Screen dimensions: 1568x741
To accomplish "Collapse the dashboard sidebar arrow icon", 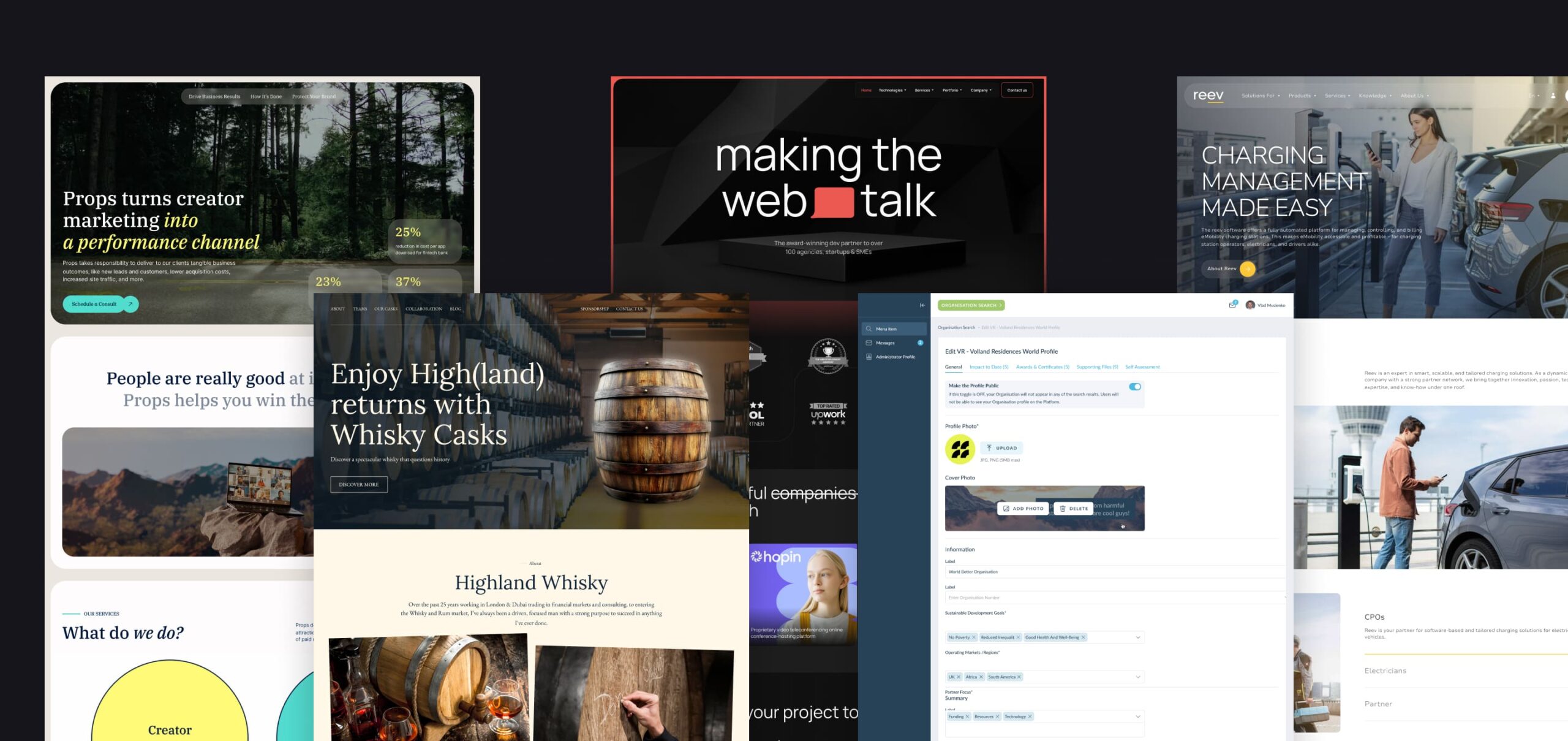I will point(922,305).
